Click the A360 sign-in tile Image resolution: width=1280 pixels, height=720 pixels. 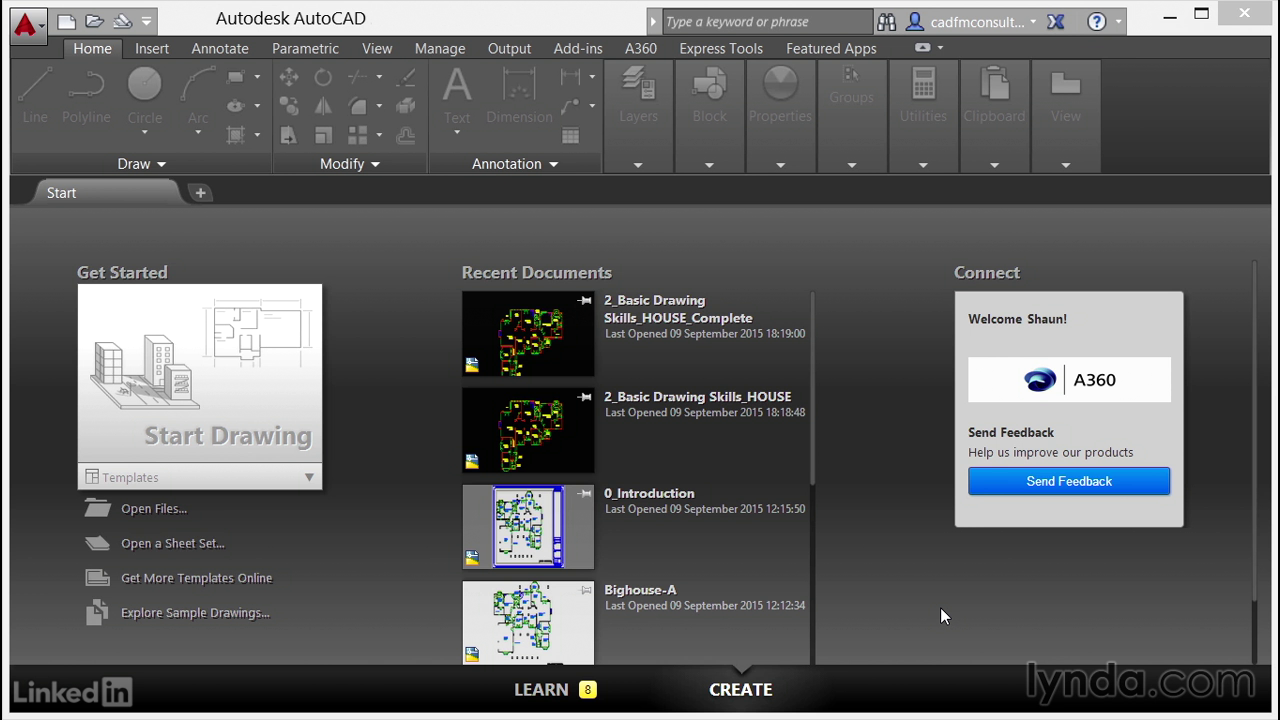(1069, 380)
